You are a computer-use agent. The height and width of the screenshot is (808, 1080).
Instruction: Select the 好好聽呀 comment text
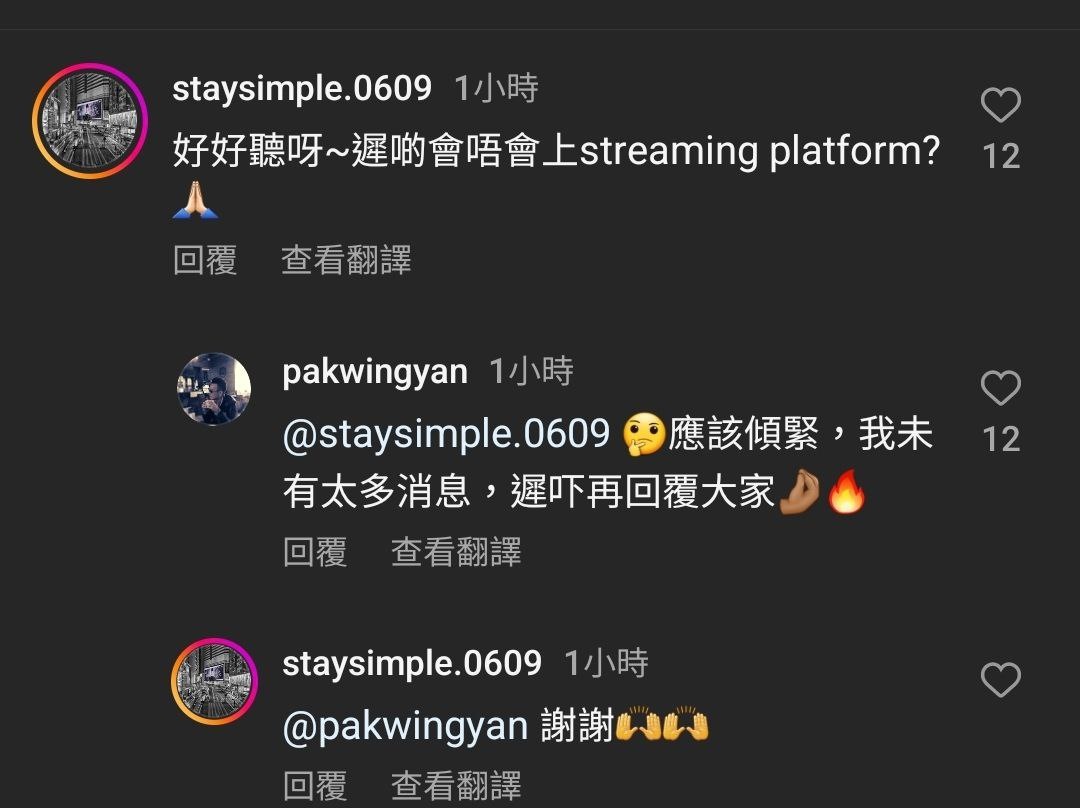(556, 176)
